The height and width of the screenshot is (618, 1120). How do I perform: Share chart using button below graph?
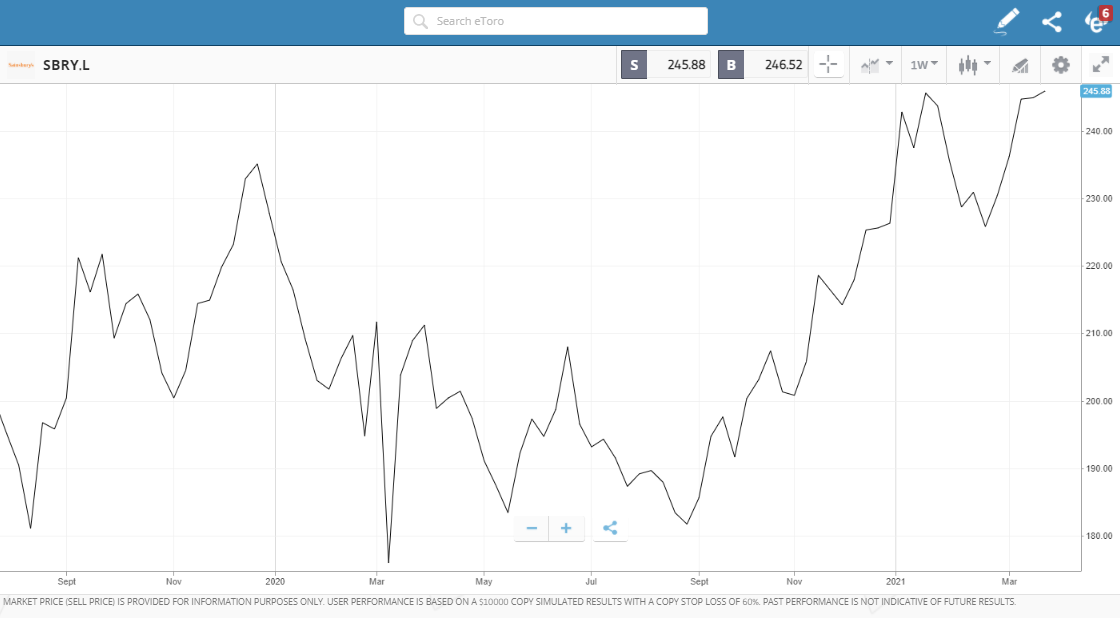pos(610,528)
